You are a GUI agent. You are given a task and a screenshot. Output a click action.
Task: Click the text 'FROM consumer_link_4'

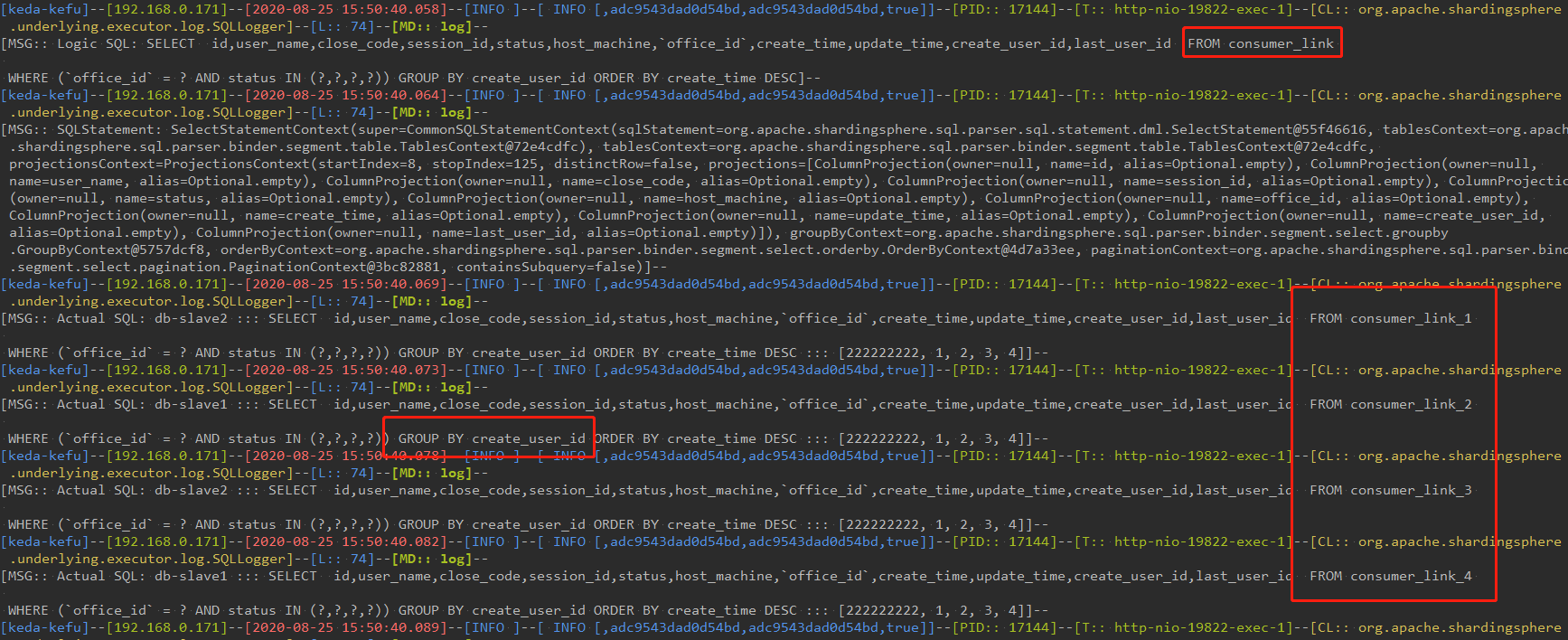pyautogui.click(x=1391, y=576)
